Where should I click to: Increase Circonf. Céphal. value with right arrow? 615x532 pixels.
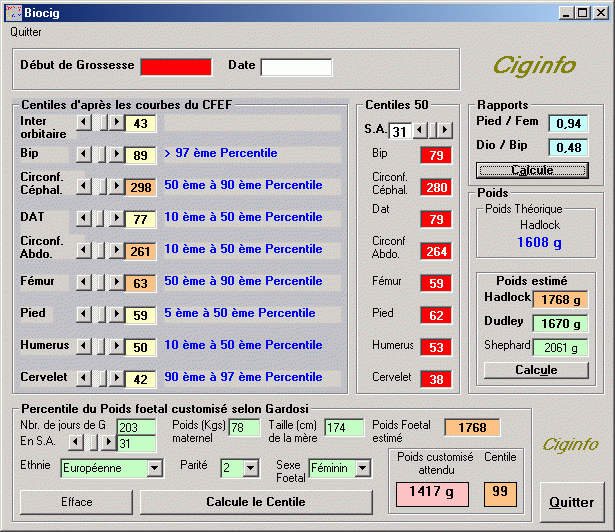pos(116,187)
